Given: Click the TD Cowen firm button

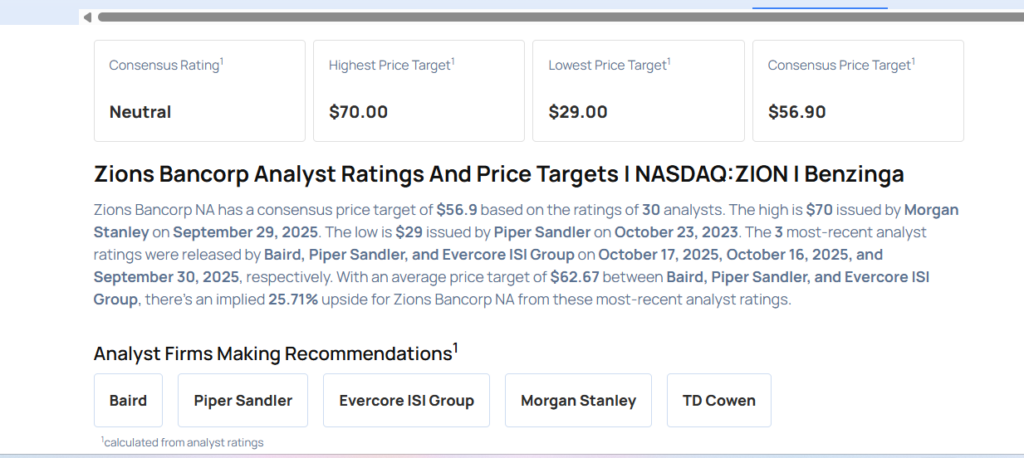Looking at the screenshot, I should [719, 400].
